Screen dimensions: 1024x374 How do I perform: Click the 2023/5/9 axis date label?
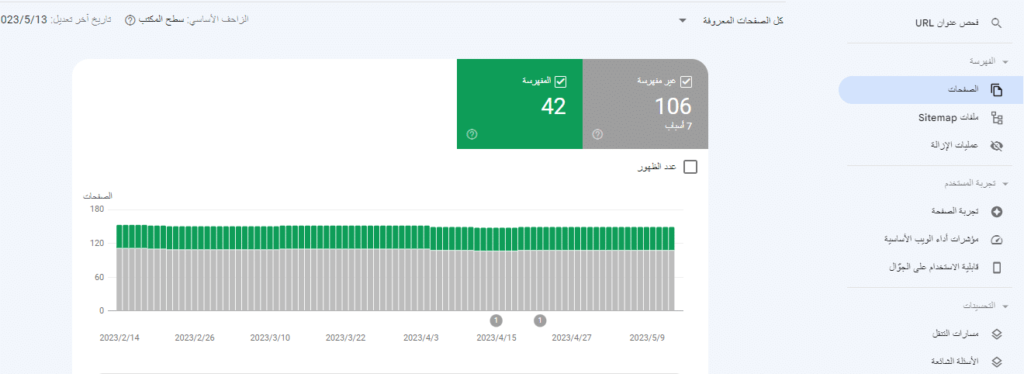648,338
